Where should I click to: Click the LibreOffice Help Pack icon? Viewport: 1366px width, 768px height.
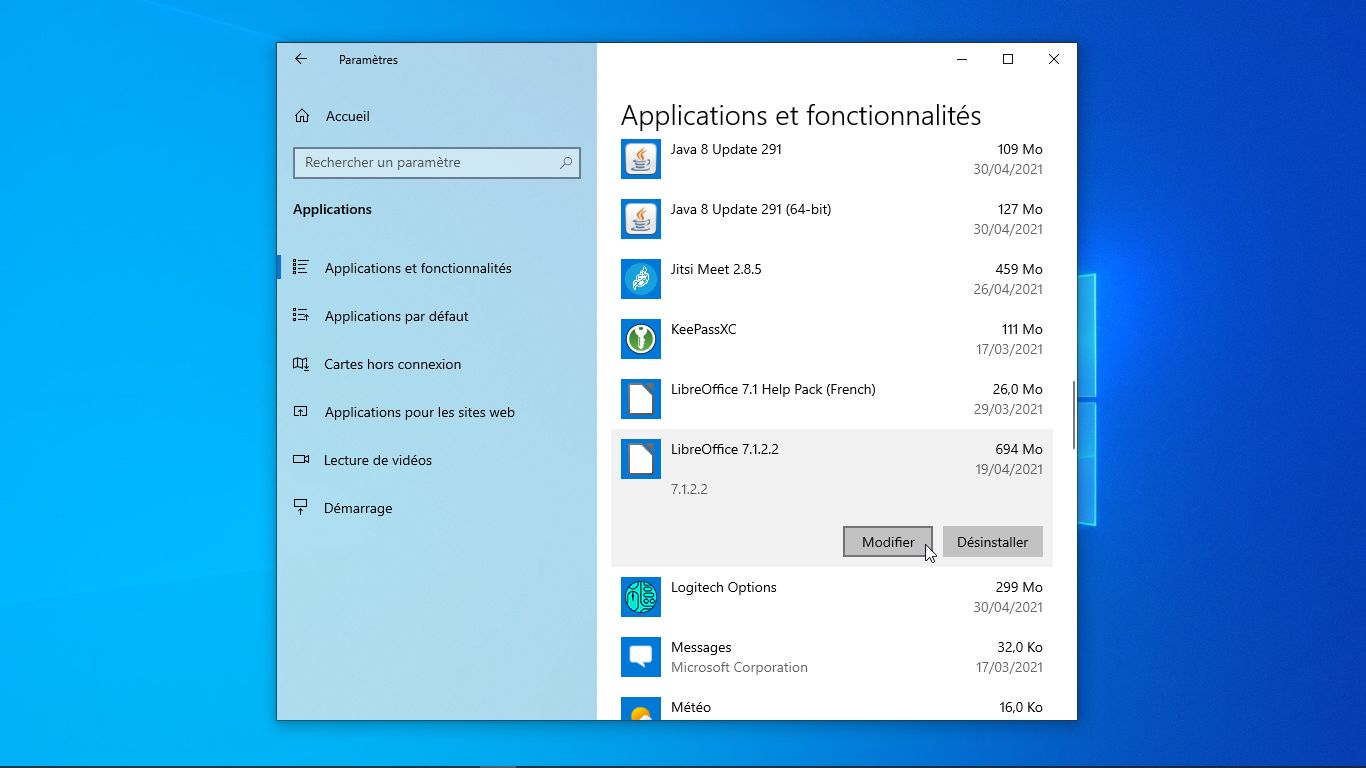click(641, 399)
